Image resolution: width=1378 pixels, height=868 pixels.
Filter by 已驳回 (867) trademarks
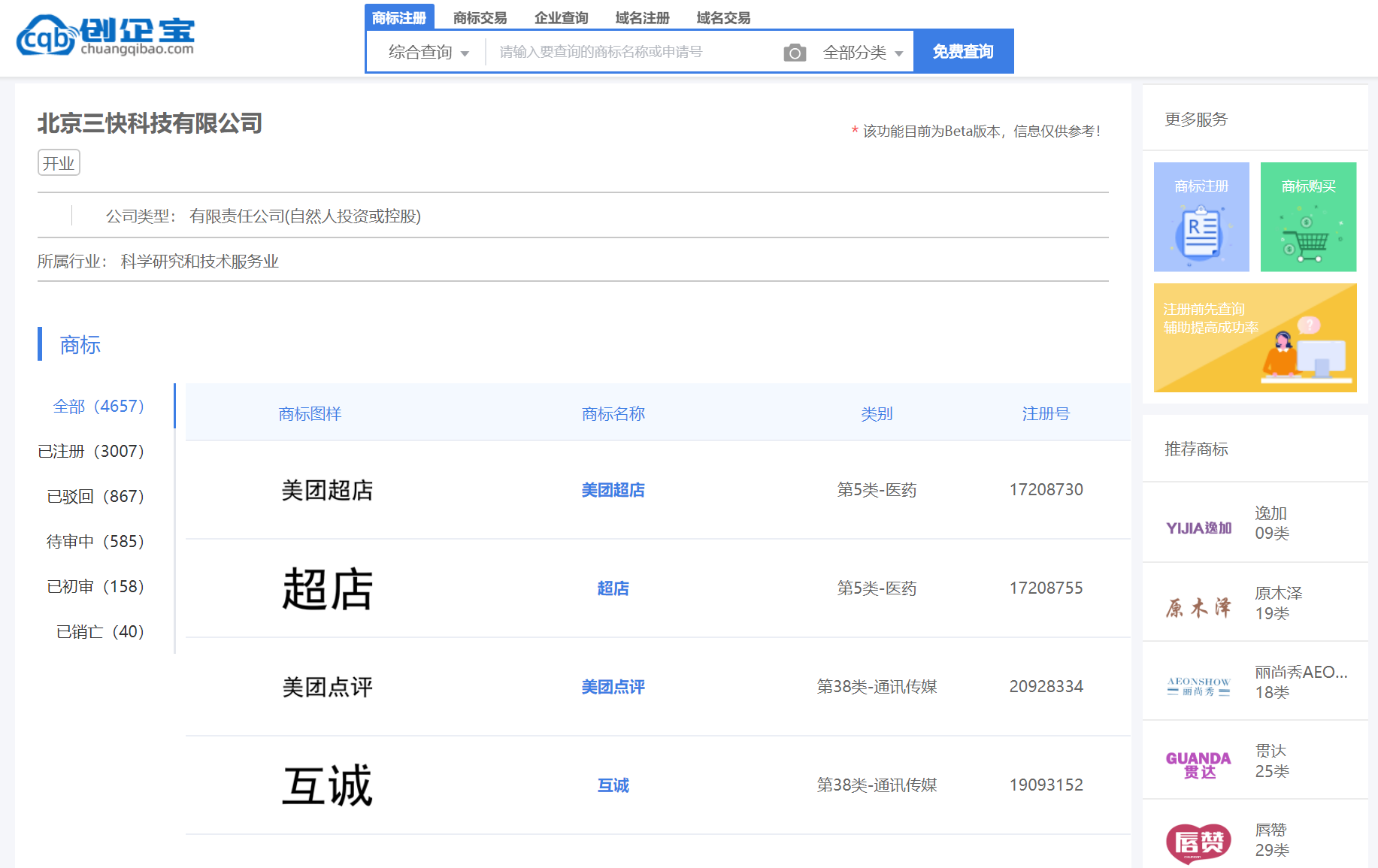[x=95, y=496]
